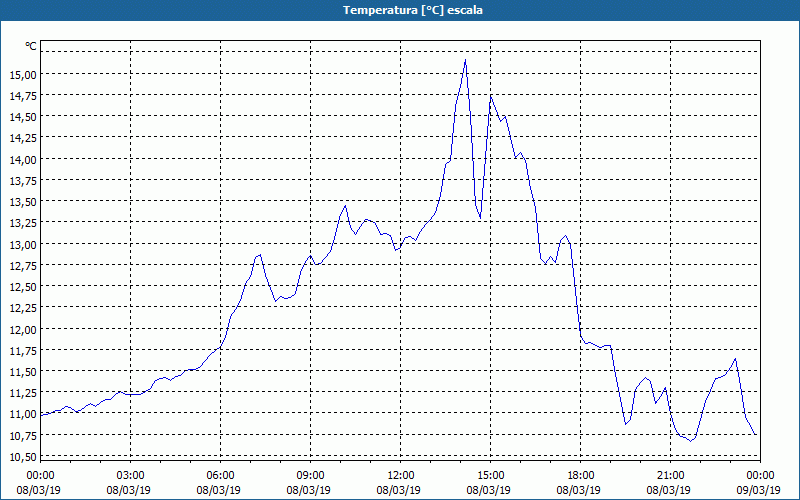Image resolution: width=800 pixels, height=500 pixels.
Task: Select the 00:00 label above 09/03/19
Action: click(x=761, y=476)
